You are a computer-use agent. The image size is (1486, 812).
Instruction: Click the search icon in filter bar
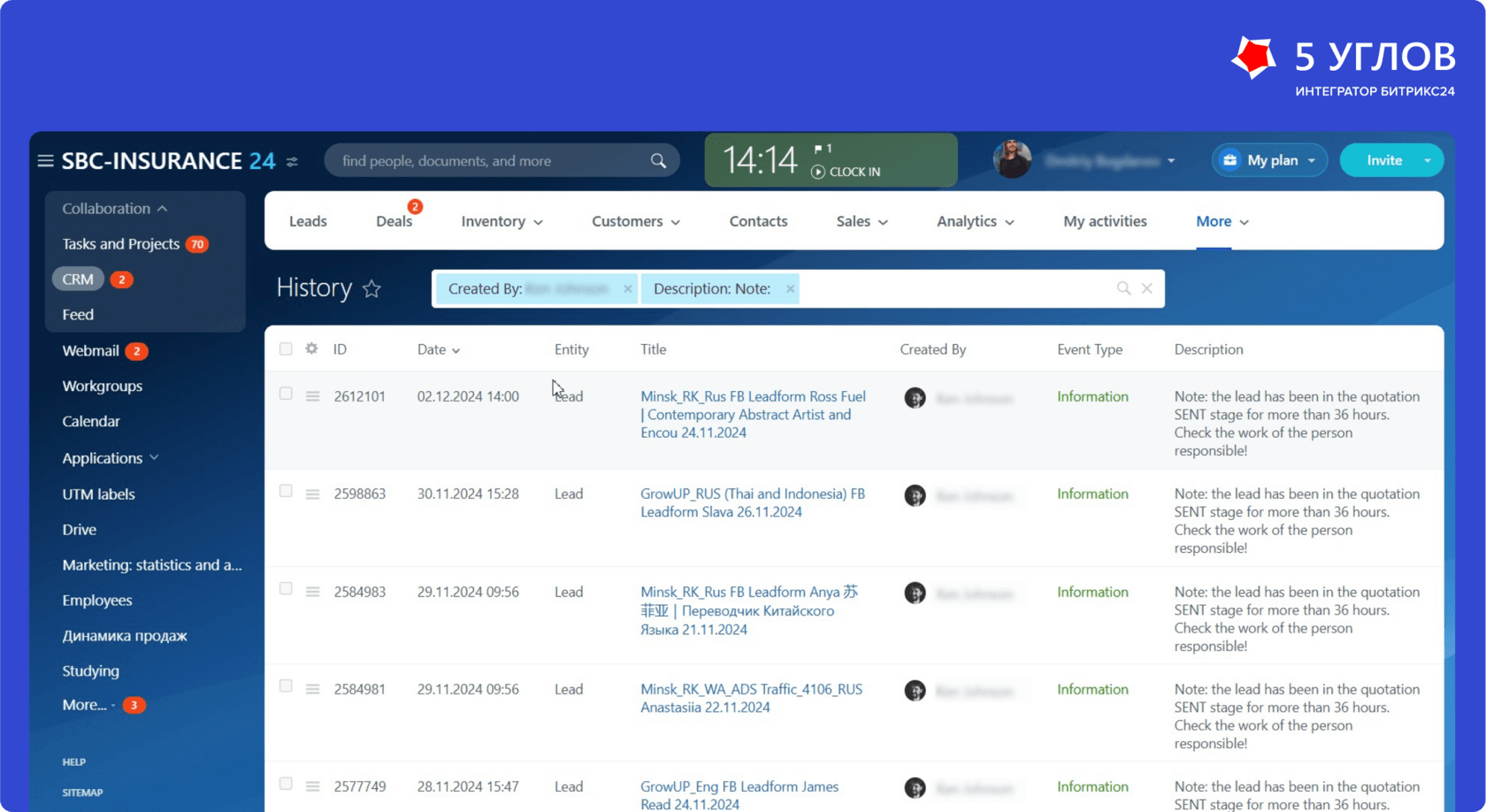point(1123,288)
